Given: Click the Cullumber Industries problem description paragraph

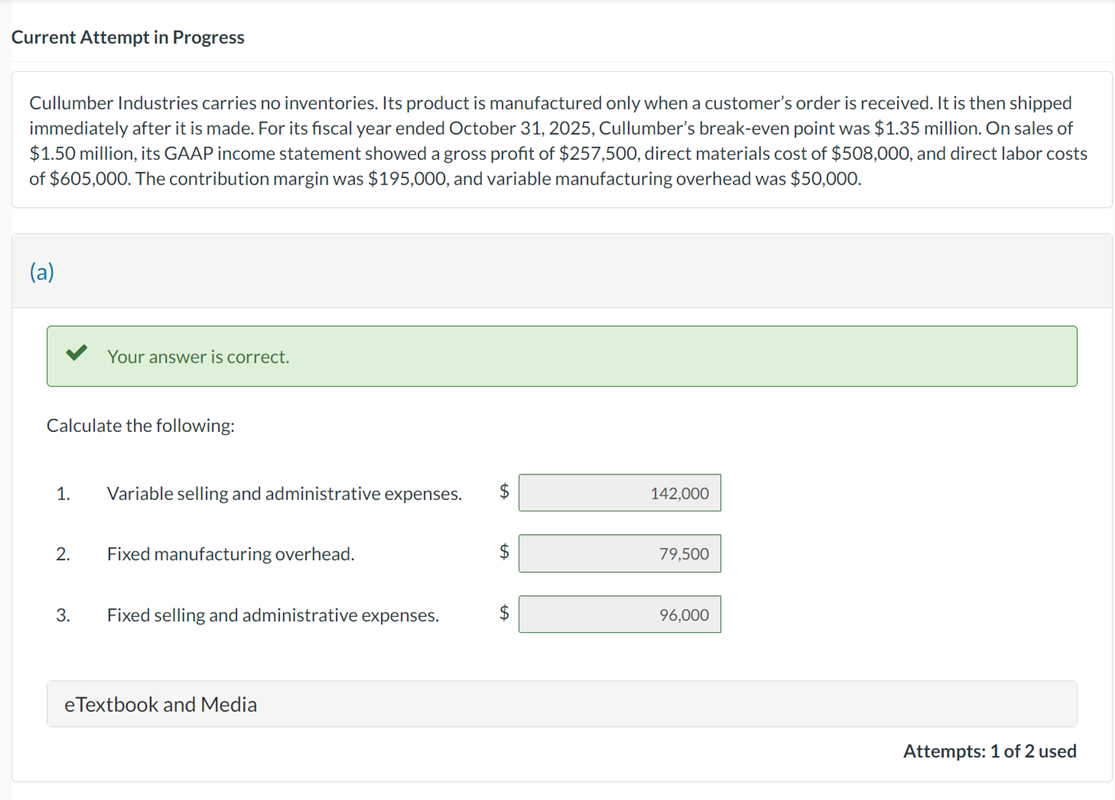Looking at the screenshot, I should click(x=558, y=141).
